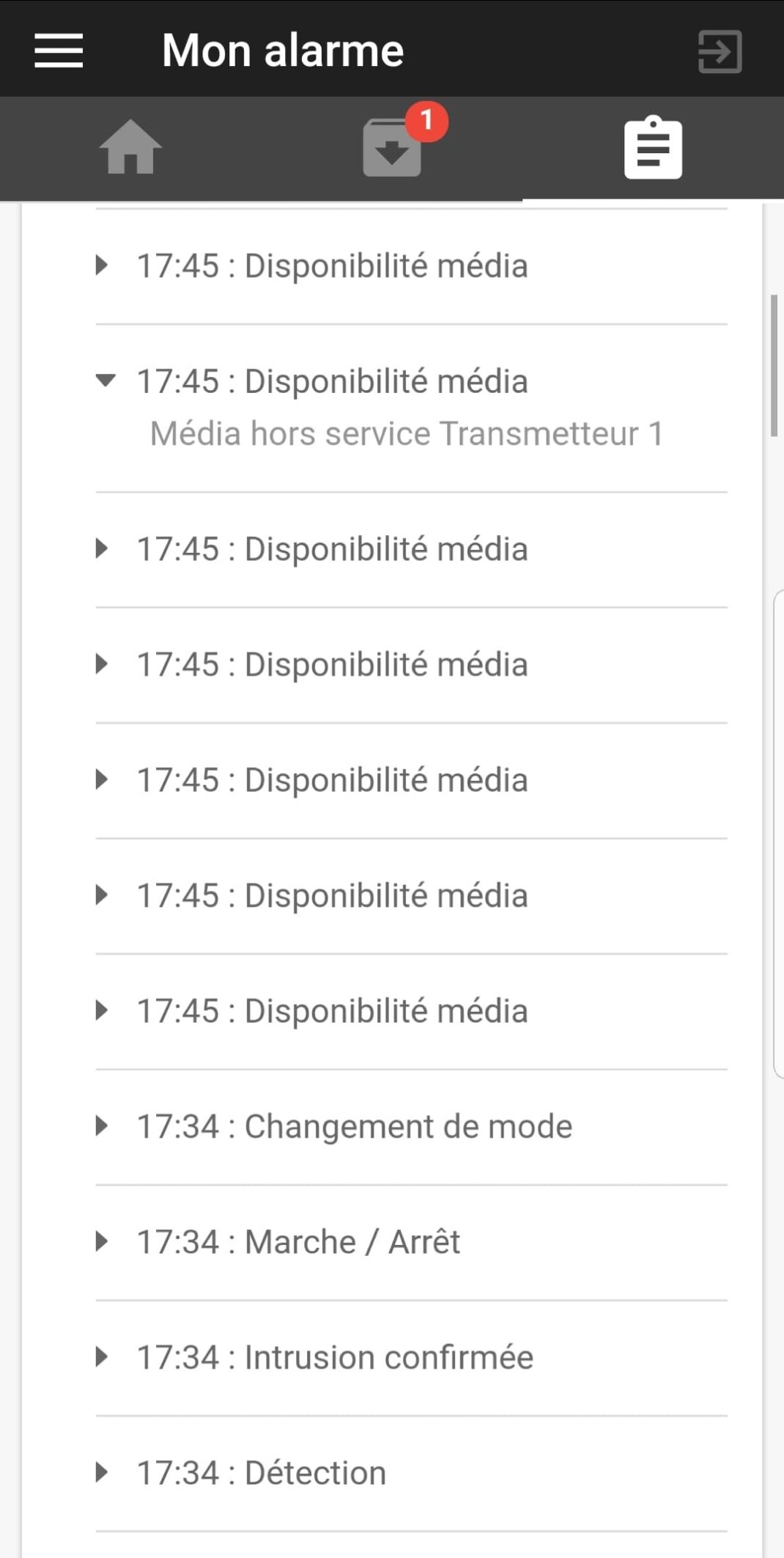Screen dimensions: 784x1558
Task: Expand the 17:34 Intrusion confirmée entry
Action: (103, 1357)
